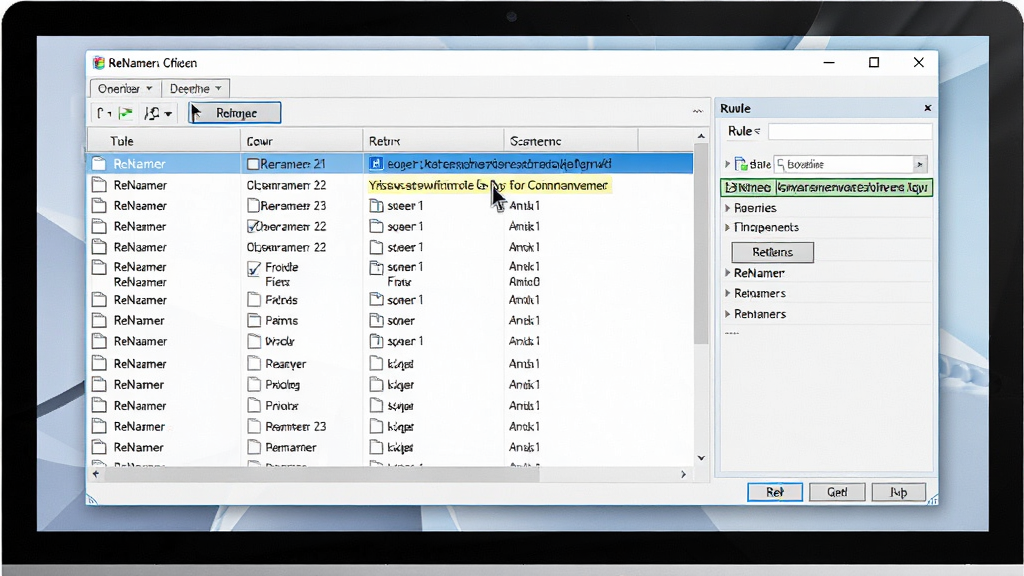Click the date icon with green lock in Rule panel
Screen dimensions: 1024x576
click(x=741, y=164)
